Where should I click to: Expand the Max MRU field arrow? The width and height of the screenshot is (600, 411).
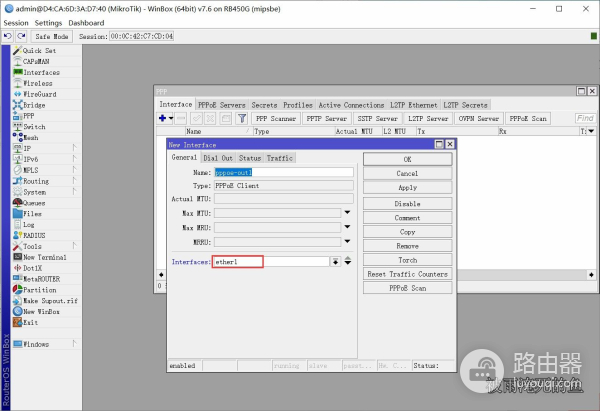pyautogui.click(x=347, y=227)
